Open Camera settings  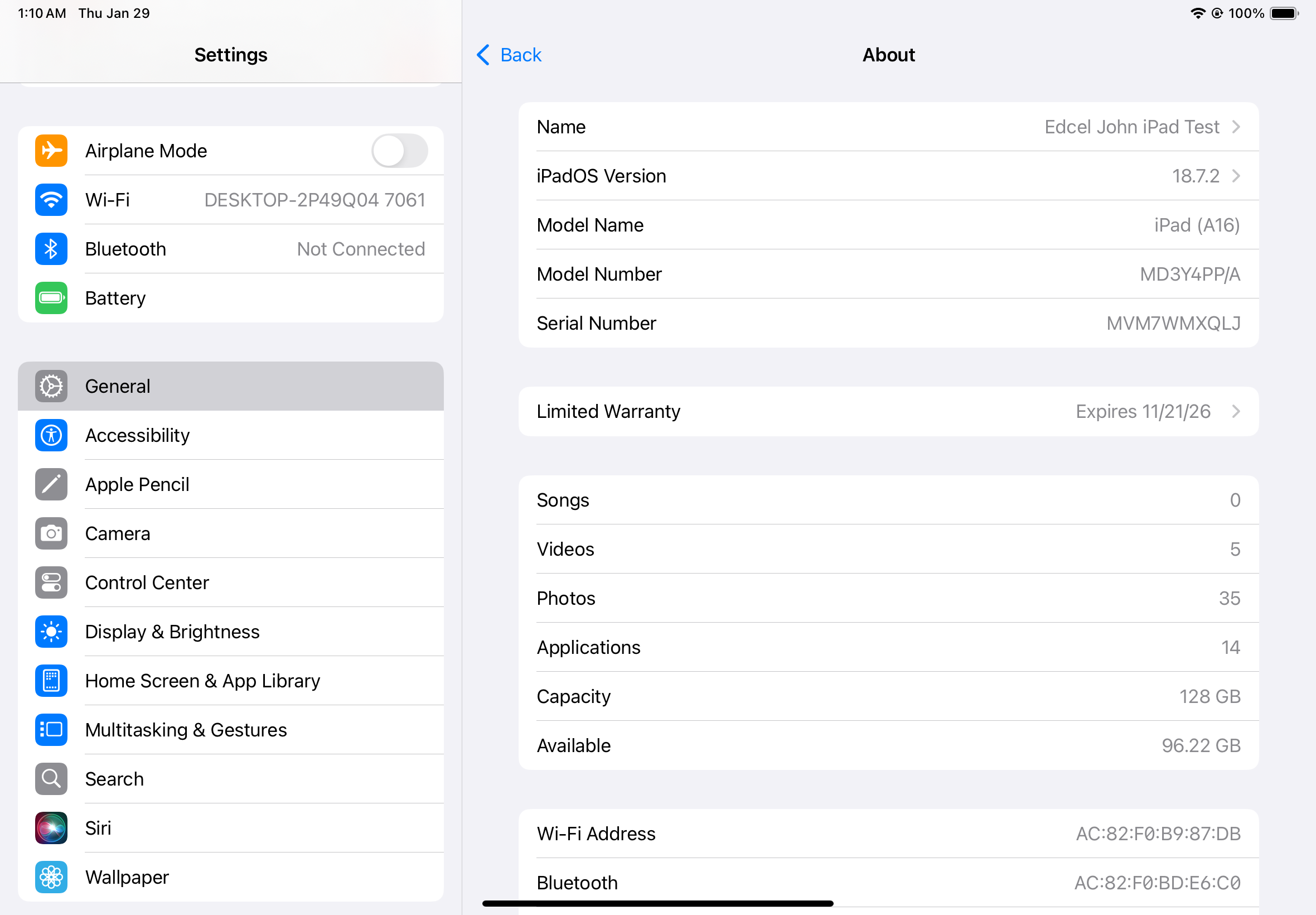pos(231,534)
